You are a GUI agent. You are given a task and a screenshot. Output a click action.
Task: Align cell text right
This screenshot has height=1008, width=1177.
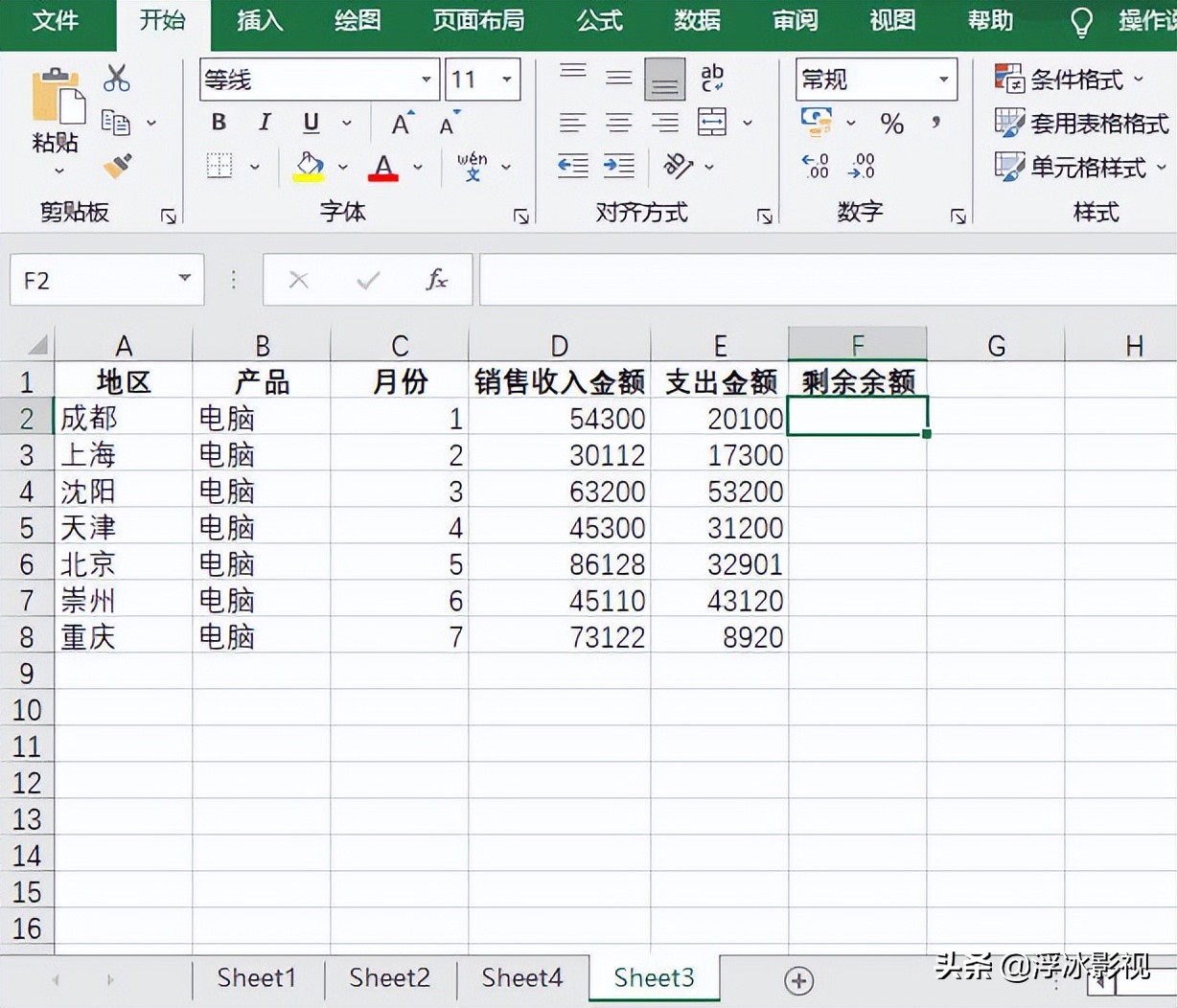(665, 123)
